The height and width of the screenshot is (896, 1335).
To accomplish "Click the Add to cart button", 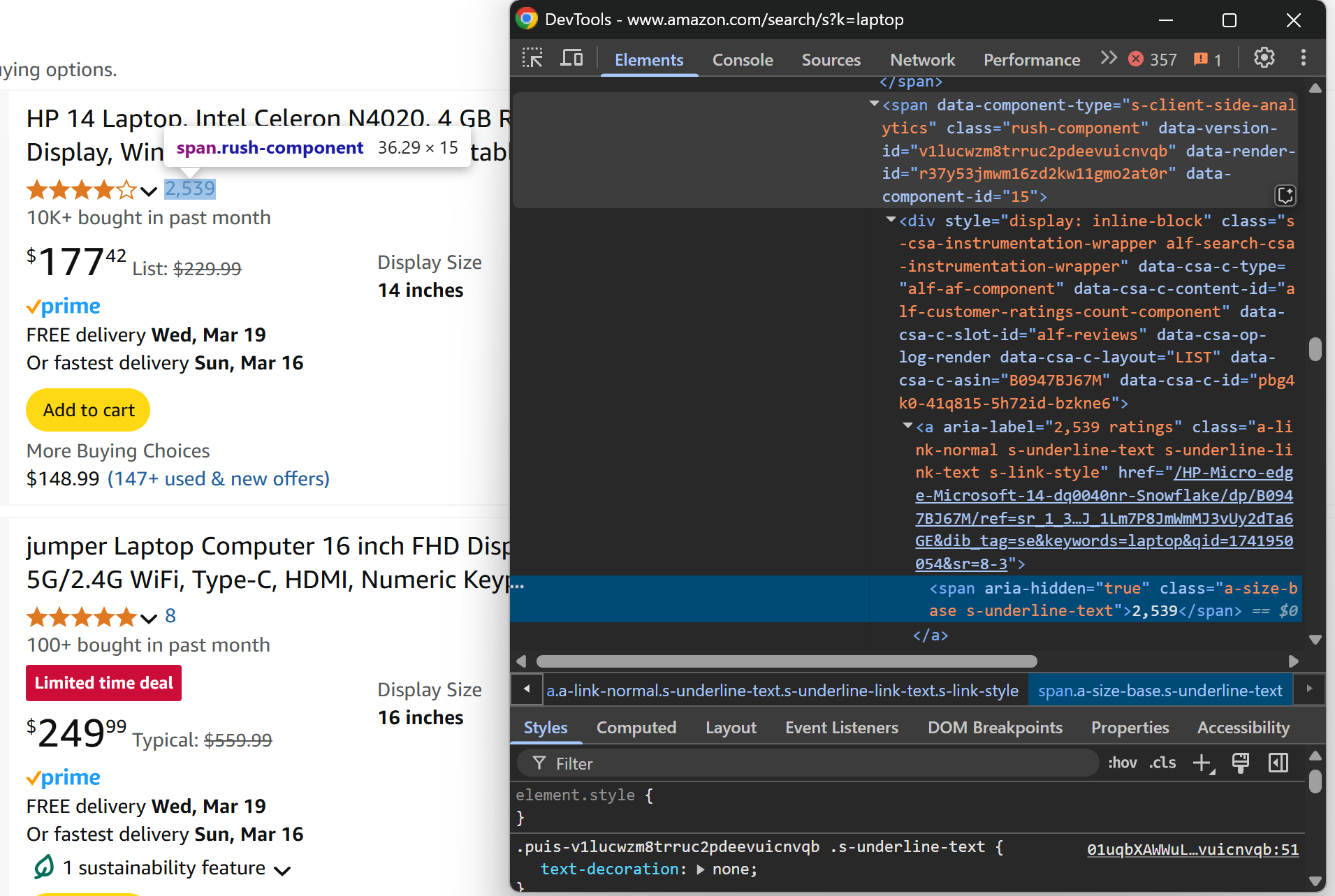I will coord(88,410).
